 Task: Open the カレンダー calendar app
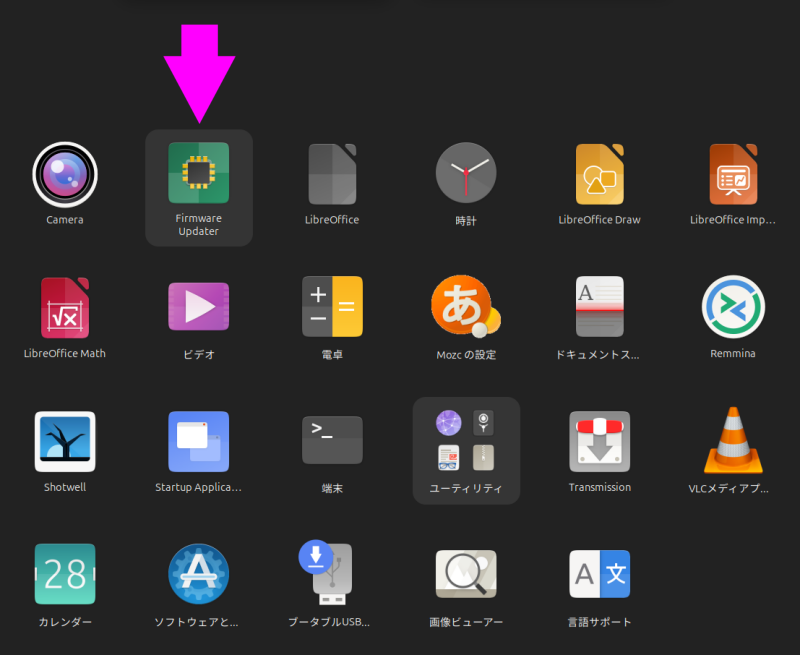click(x=65, y=574)
